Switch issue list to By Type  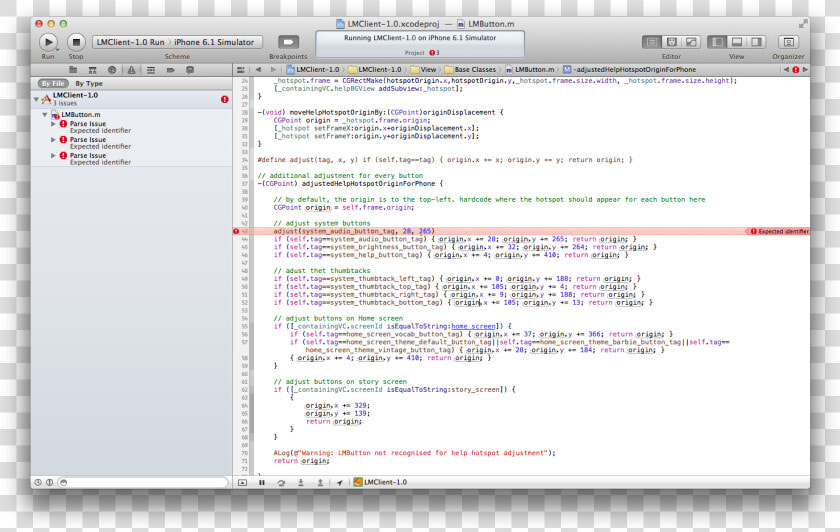[89, 84]
